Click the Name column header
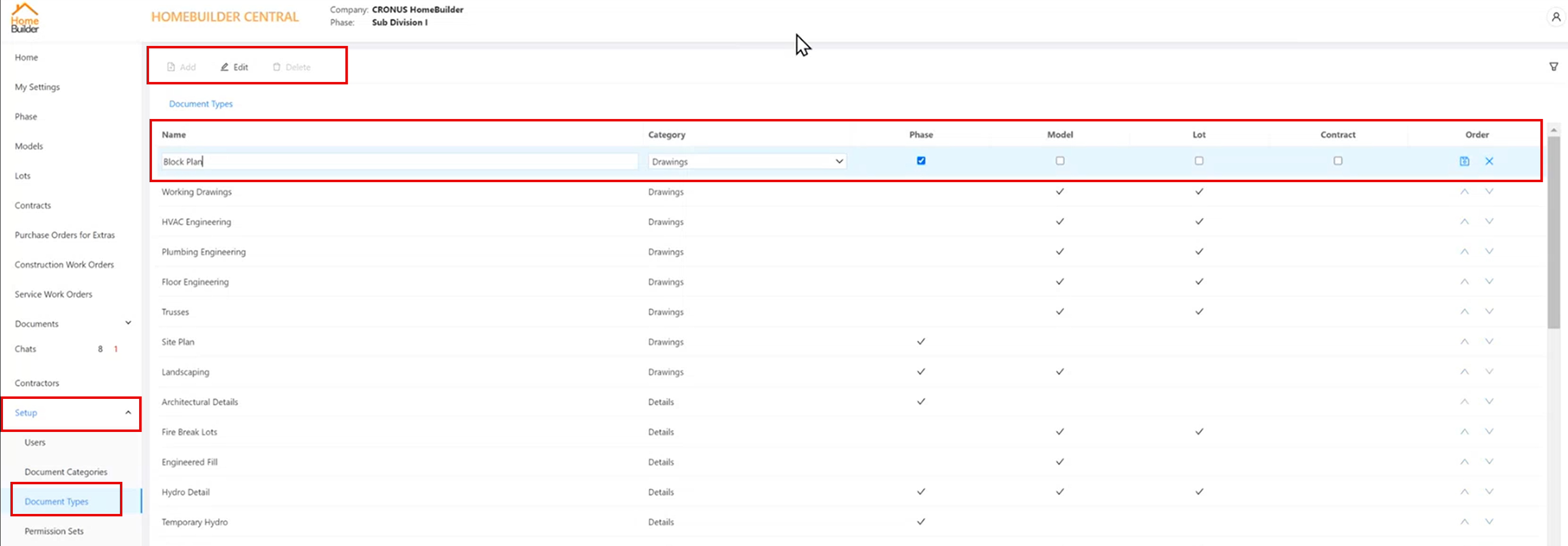The image size is (1568, 546). click(174, 135)
